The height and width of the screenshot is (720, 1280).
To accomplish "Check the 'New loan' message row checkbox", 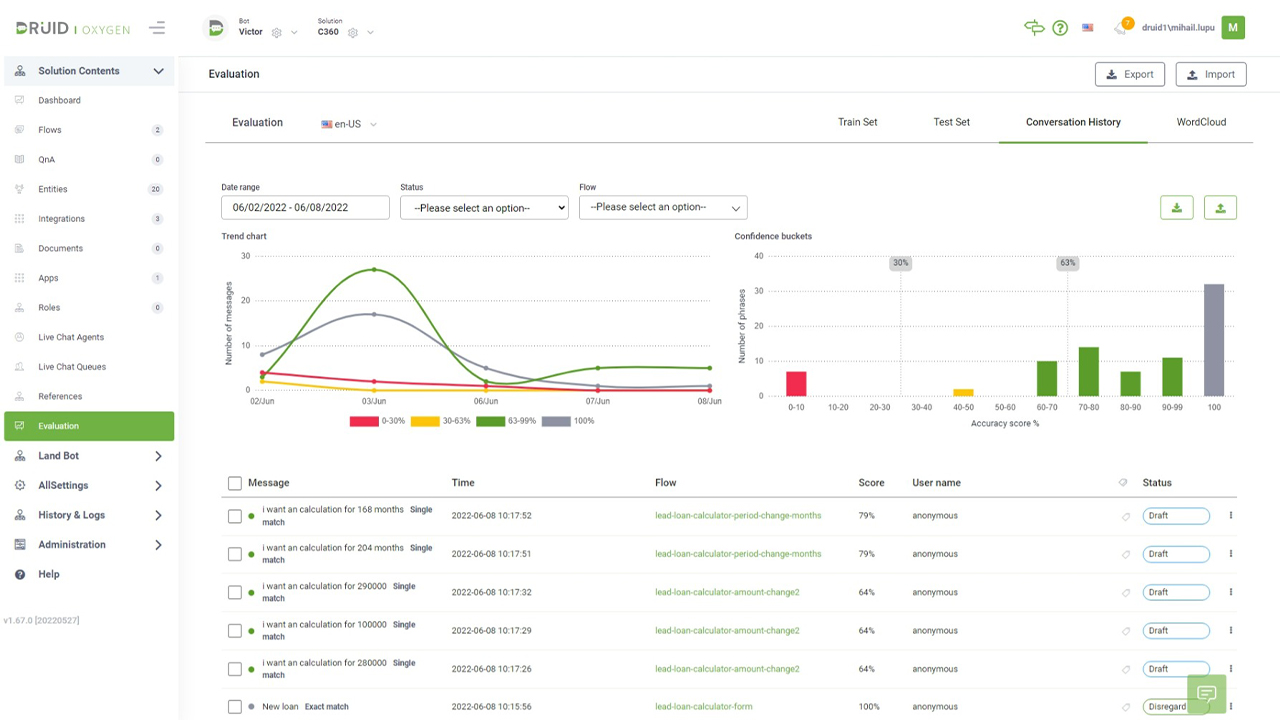I will [x=235, y=707].
